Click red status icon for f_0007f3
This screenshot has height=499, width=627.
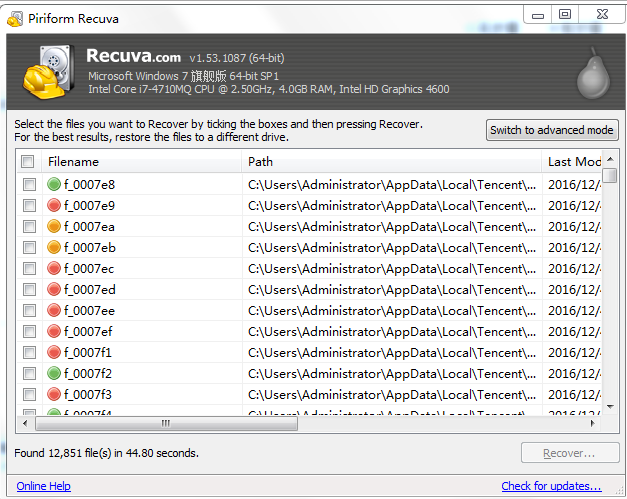pos(54,394)
